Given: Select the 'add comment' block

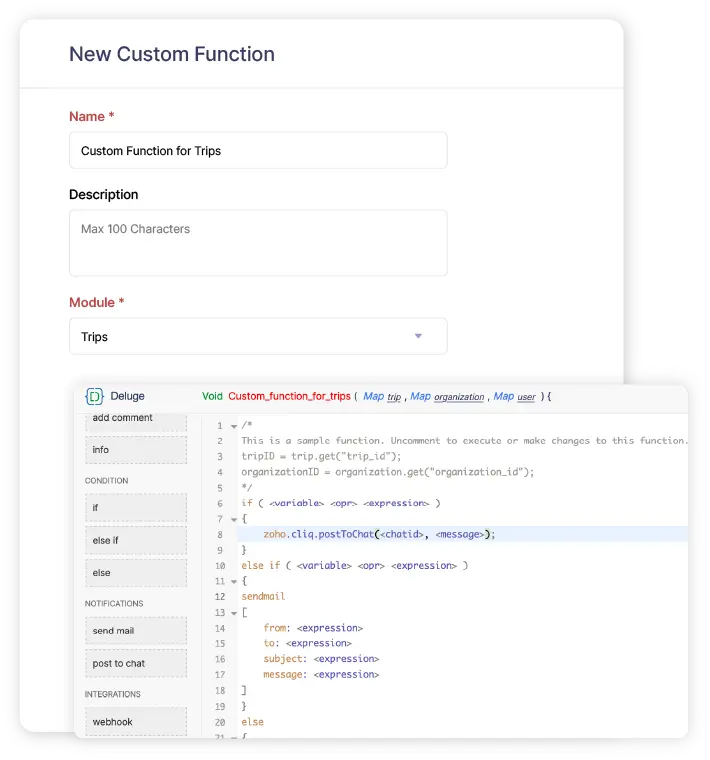Looking at the screenshot, I should click(x=136, y=420).
